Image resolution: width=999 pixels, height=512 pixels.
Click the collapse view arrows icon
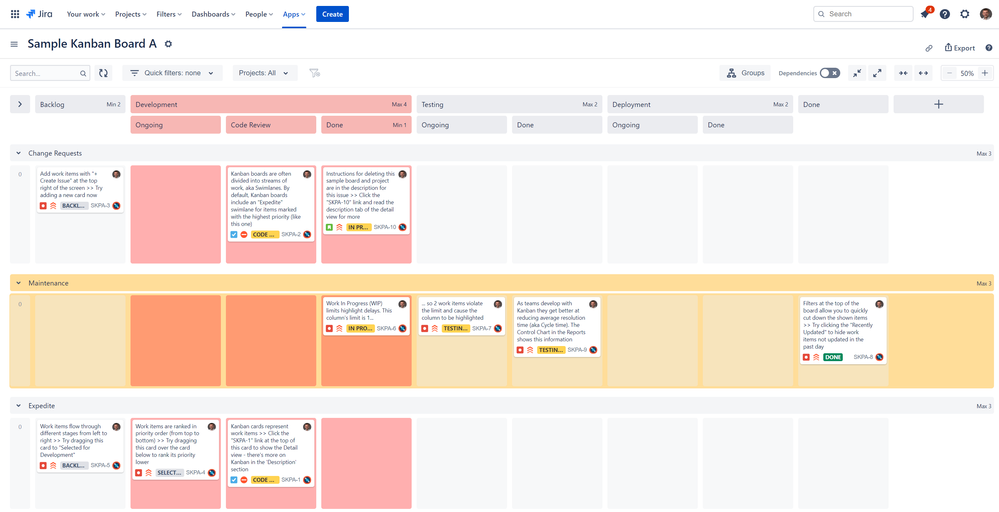click(x=858, y=73)
